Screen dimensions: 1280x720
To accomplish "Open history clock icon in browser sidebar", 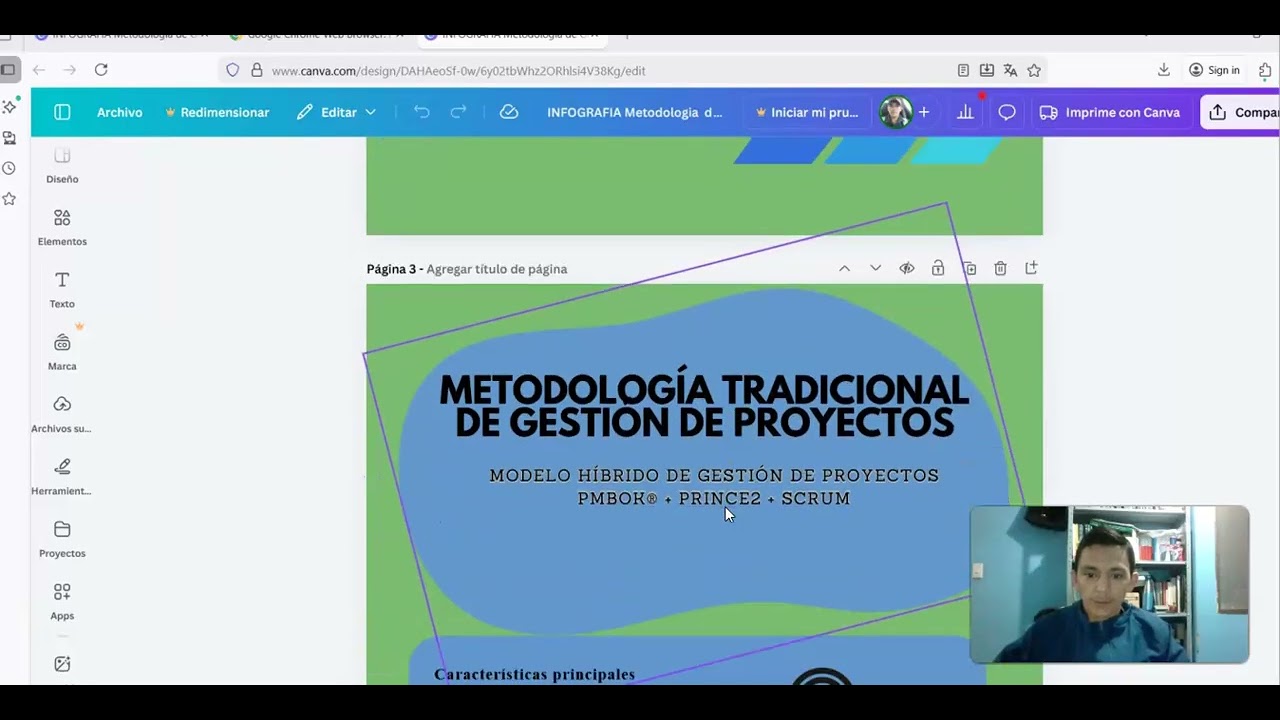I will [9, 168].
